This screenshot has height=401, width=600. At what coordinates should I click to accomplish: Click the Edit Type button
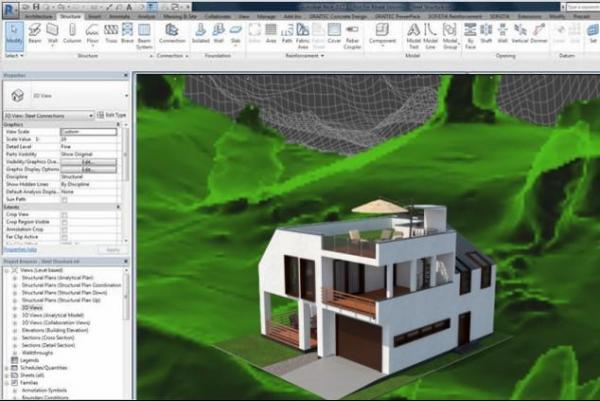[114, 115]
